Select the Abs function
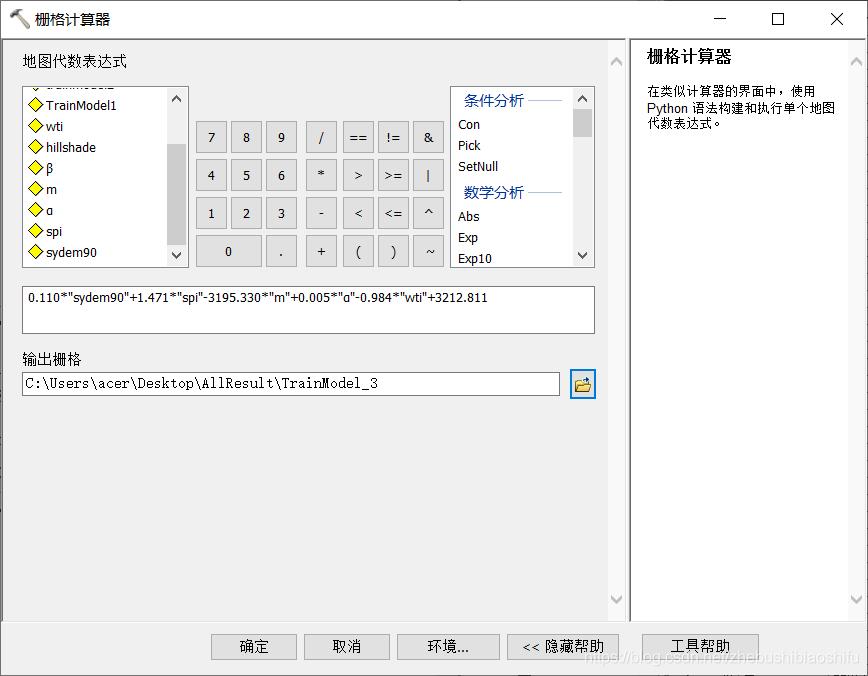Viewport: 868px width, 676px height. point(467,216)
